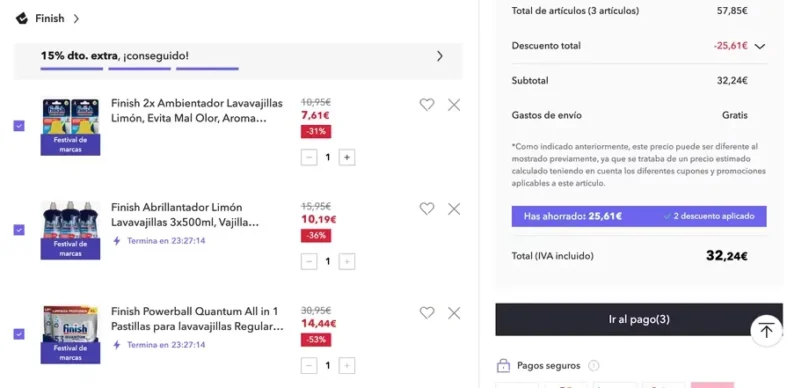Open the Finish Abrillantador product thumbnail

pyautogui.click(x=70, y=230)
